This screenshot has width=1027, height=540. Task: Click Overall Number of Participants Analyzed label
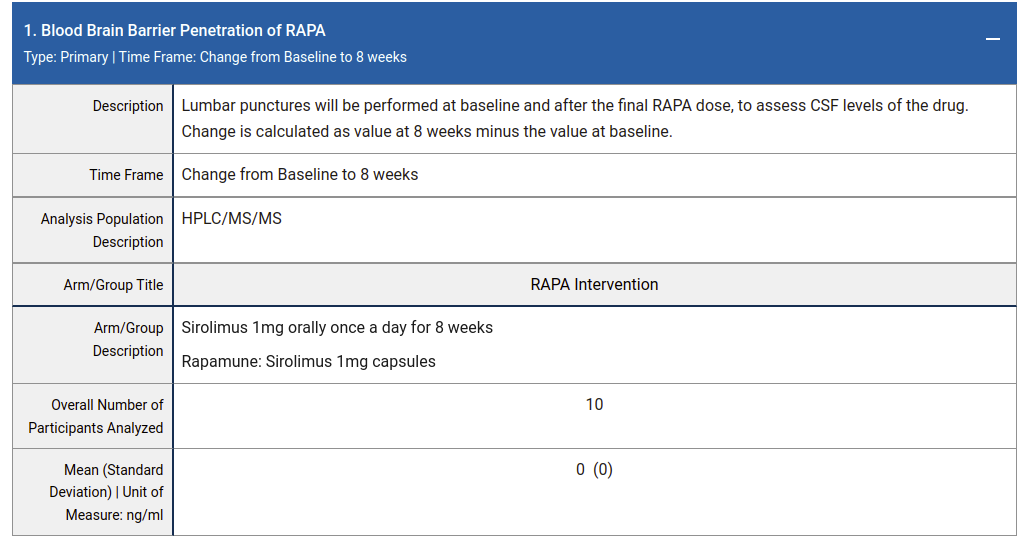pos(96,416)
